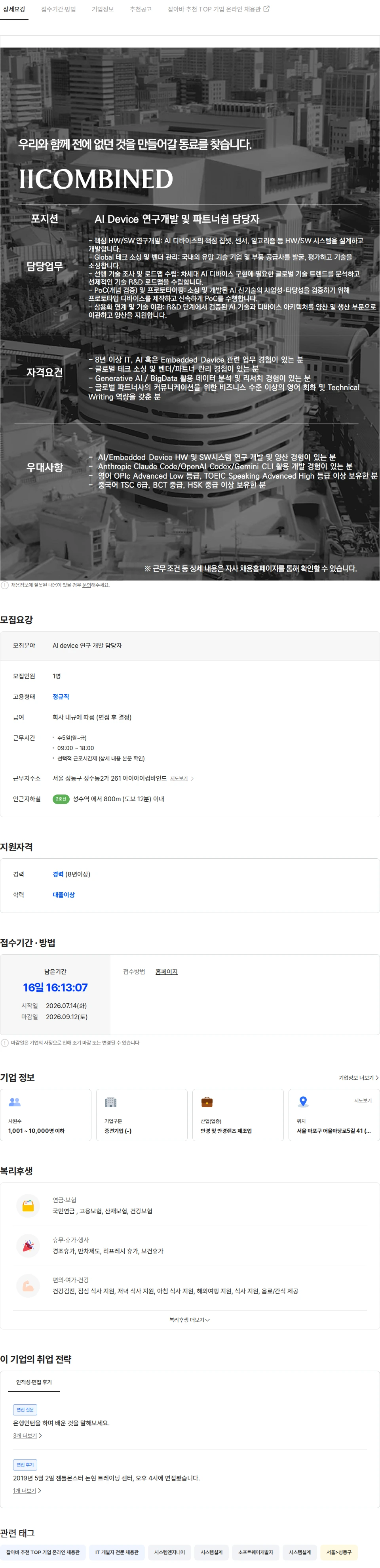
Task: Click the 회사 내규에 따름 (면접 후 결정) text
Action: tap(92, 717)
